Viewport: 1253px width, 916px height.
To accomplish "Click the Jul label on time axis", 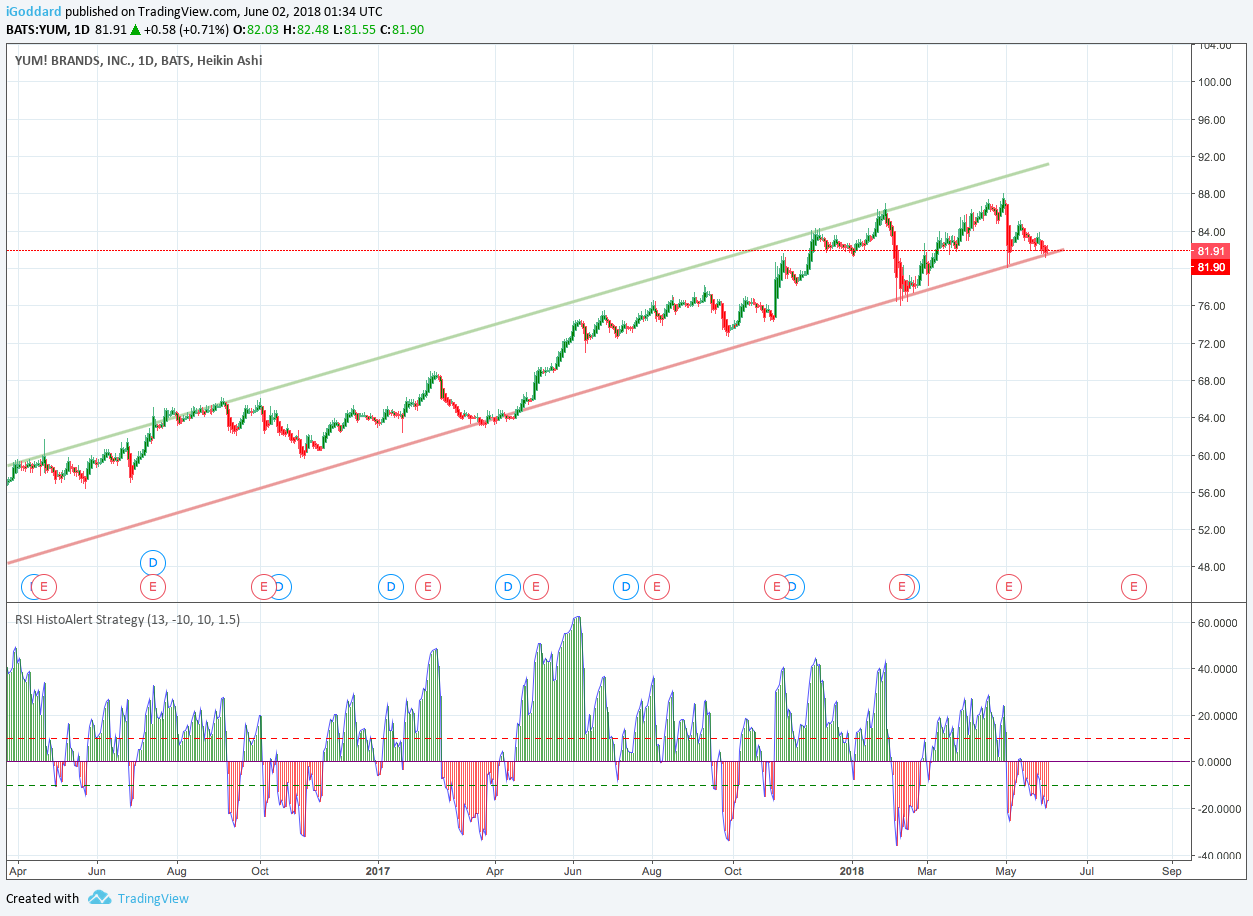I will (x=1085, y=871).
